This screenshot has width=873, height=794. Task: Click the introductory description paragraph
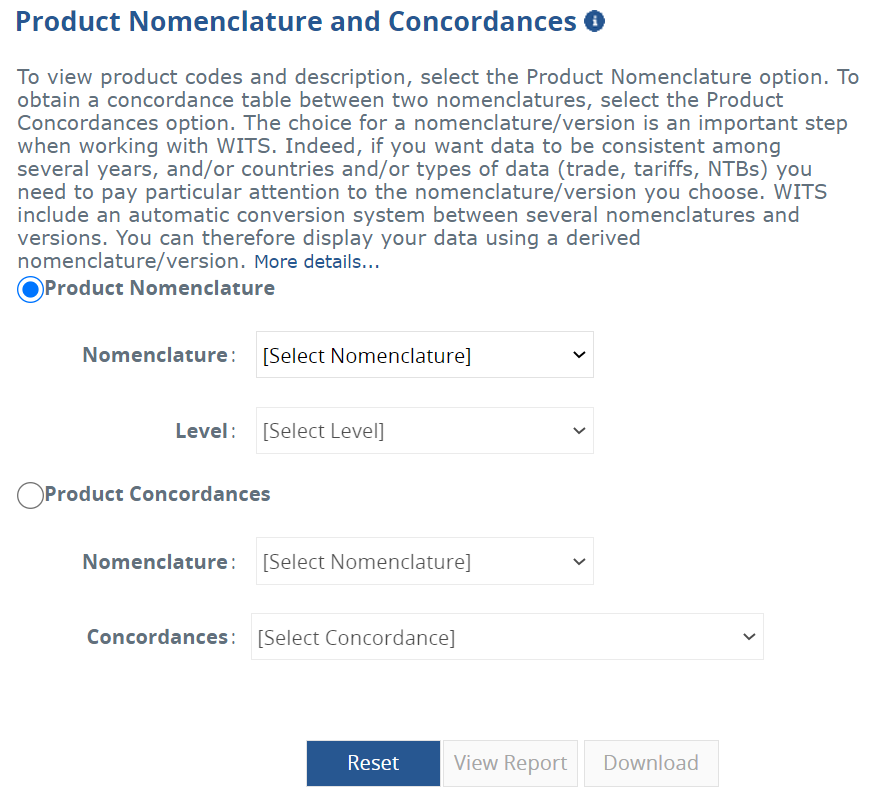(436, 169)
